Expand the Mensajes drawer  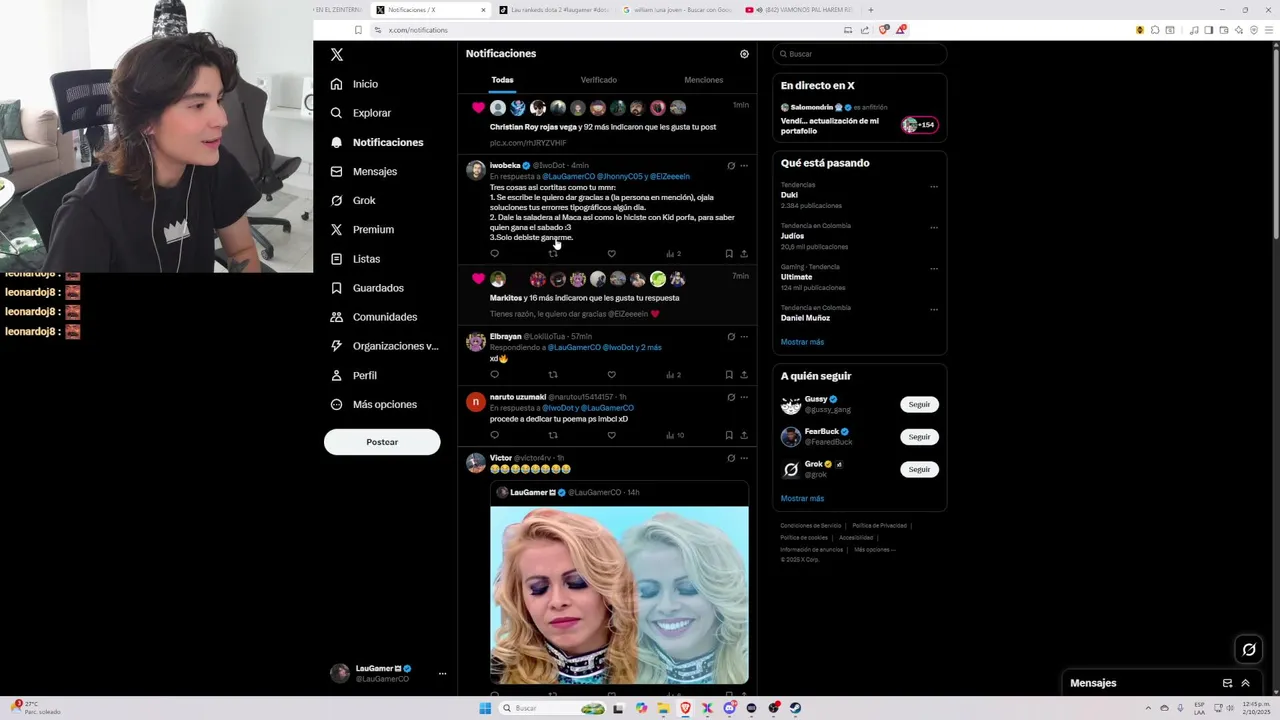pyautogui.click(x=1245, y=683)
